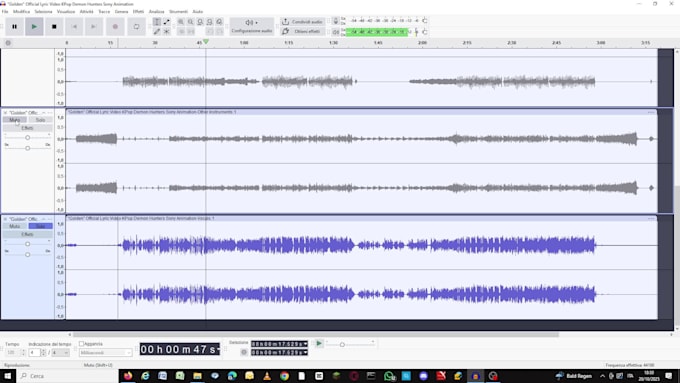
Task: Open Other Instruments clip menu dots
Action: click(651, 112)
